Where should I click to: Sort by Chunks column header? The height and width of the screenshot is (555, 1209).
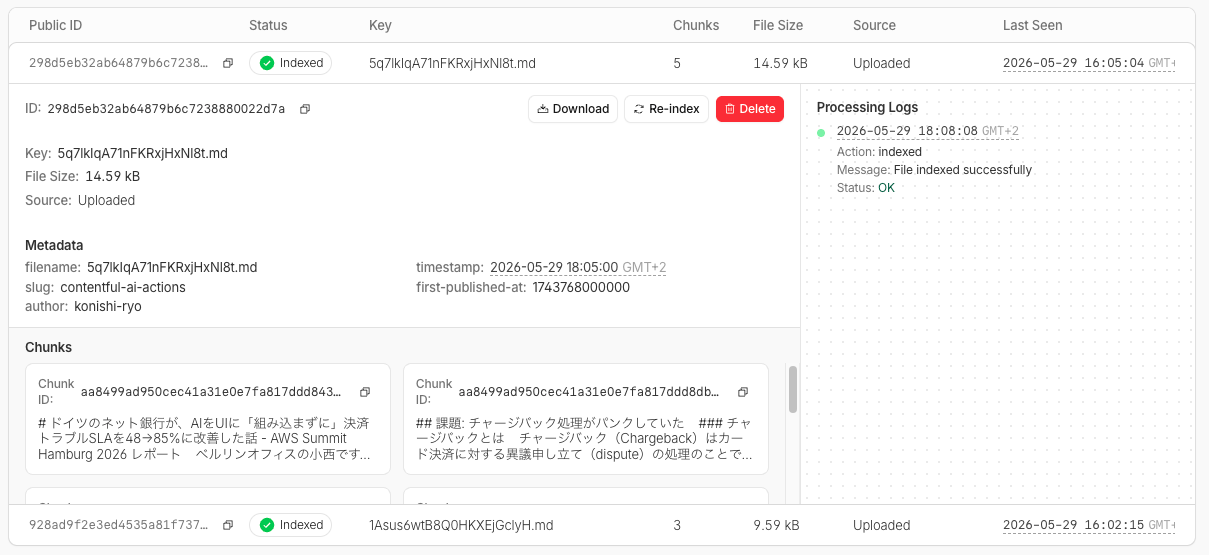click(x=696, y=25)
